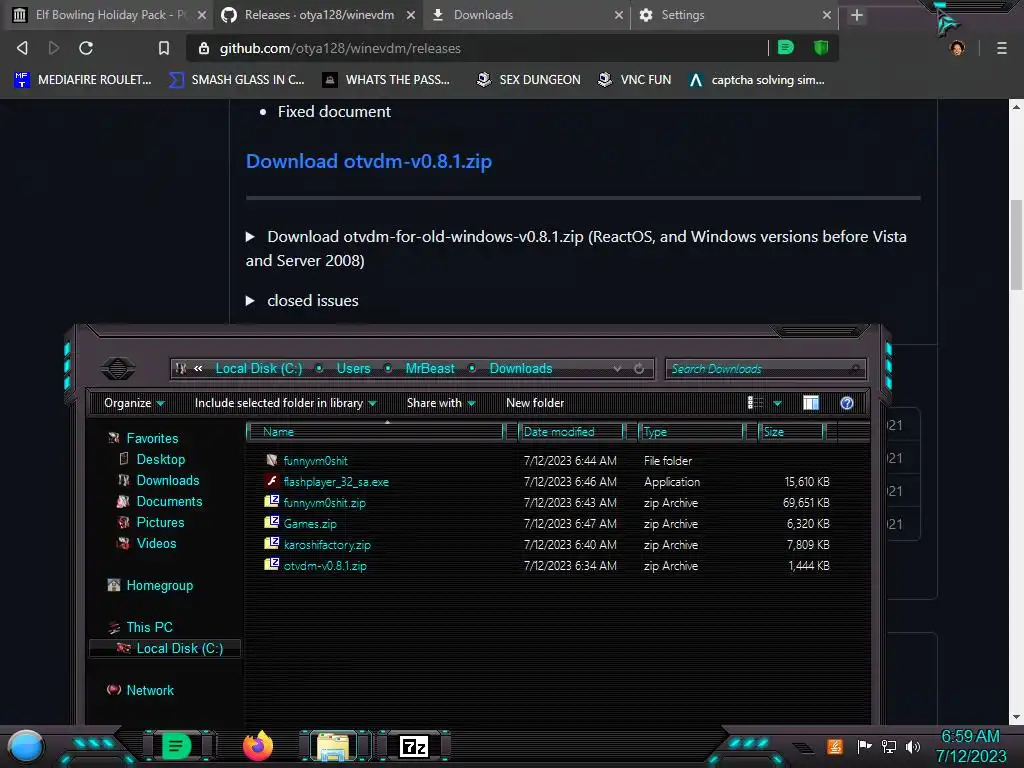The image size is (1024, 768).
Task: Sort files by the Type column
Action: (x=691, y=432)
